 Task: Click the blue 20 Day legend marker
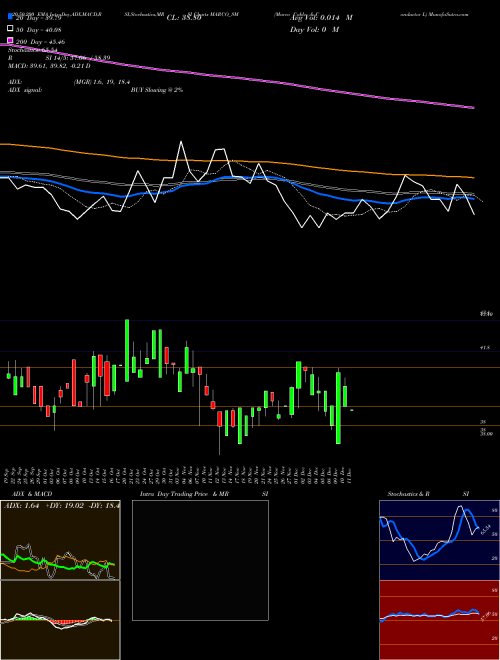[10, 17]
